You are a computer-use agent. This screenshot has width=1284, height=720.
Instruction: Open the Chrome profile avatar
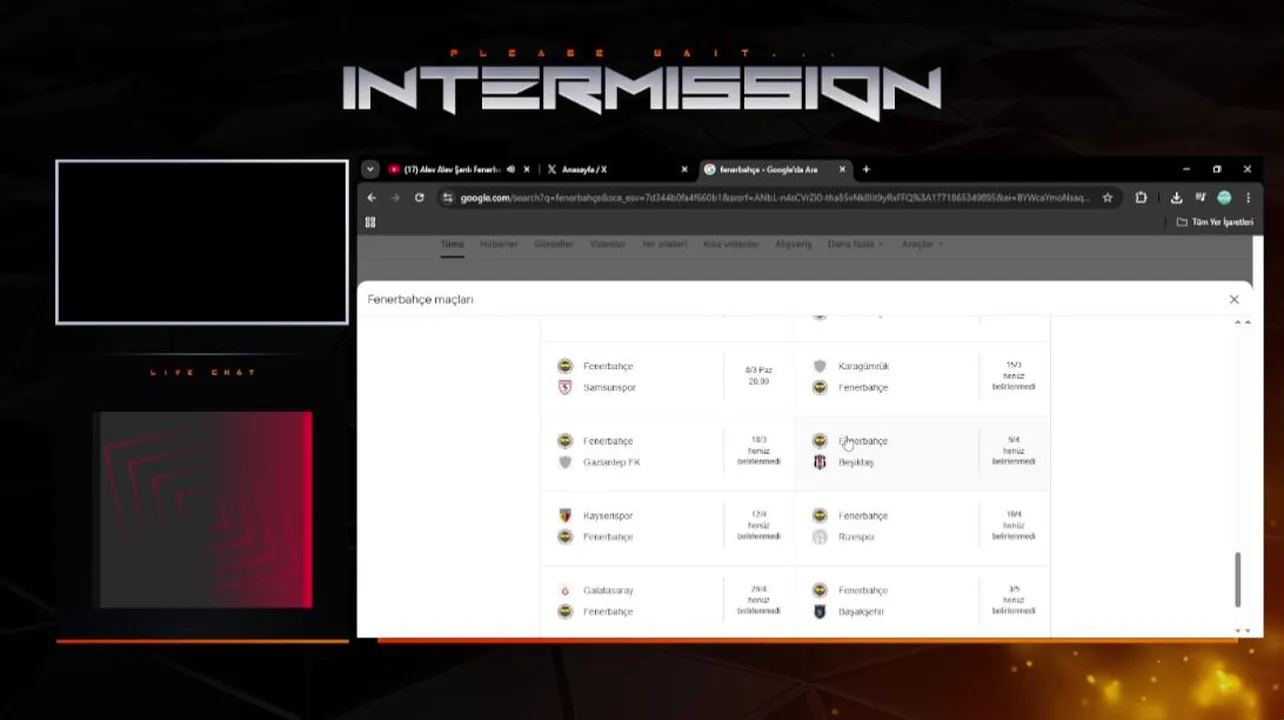[x=1224, y=198]
